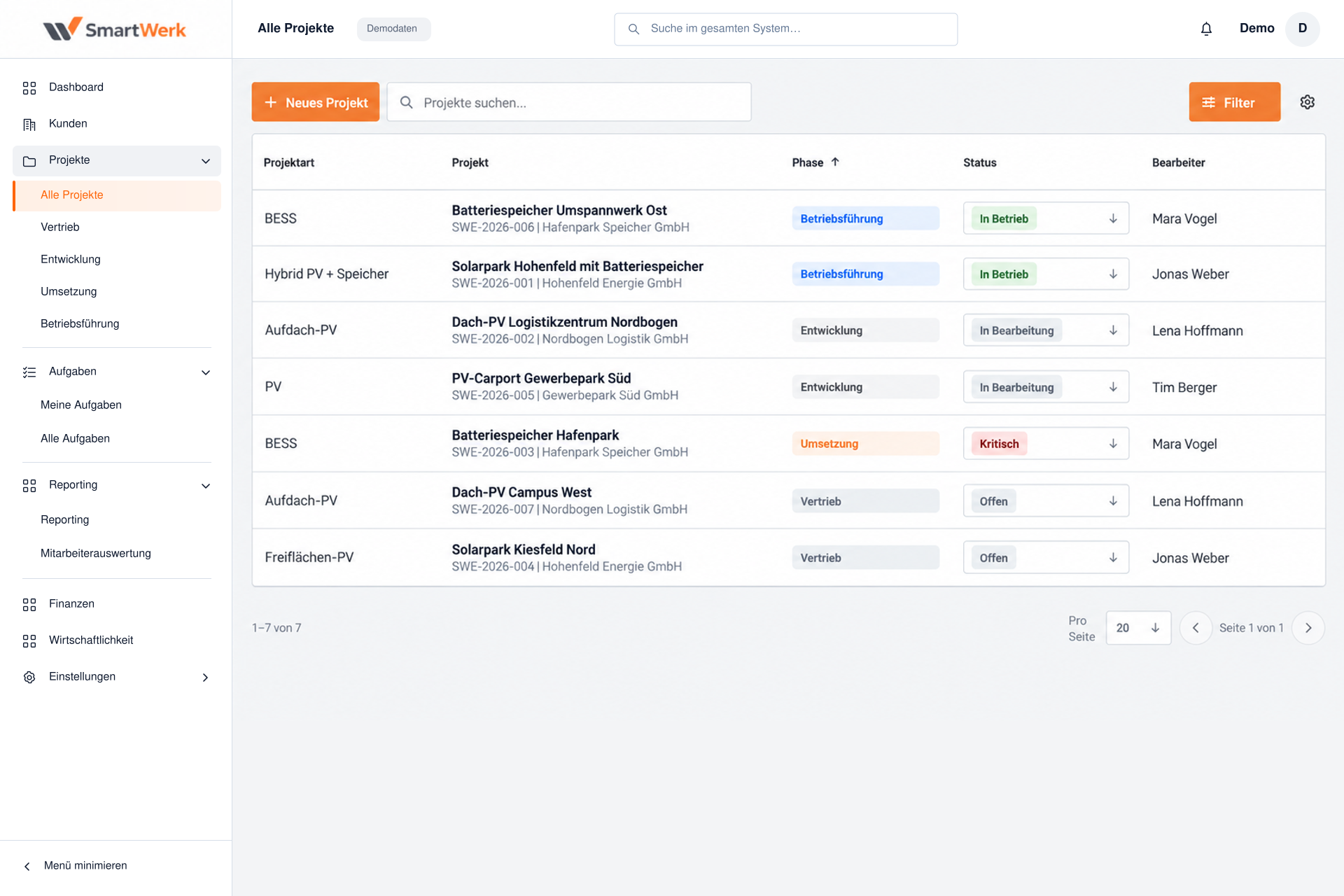The image size is (1344, 896).
Task: Go to the previous page arrow
Action: [1196, 628]
